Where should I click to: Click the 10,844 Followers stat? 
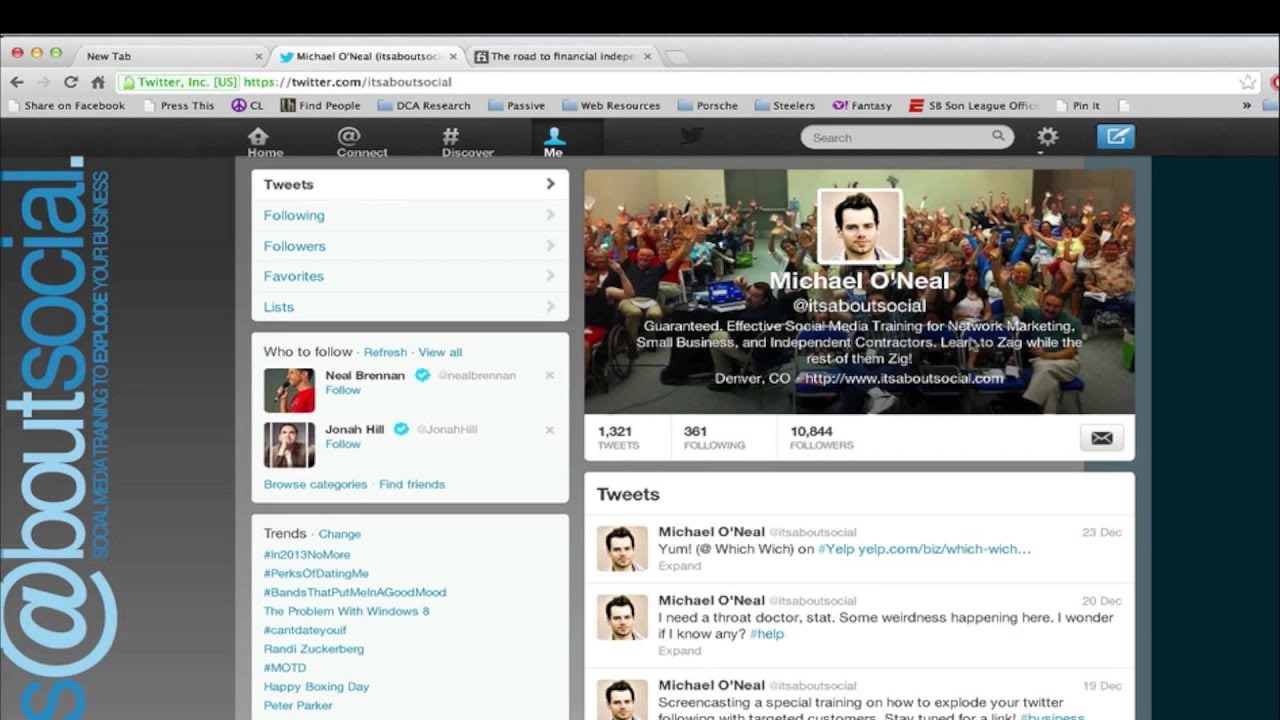[x=822, y=438]
